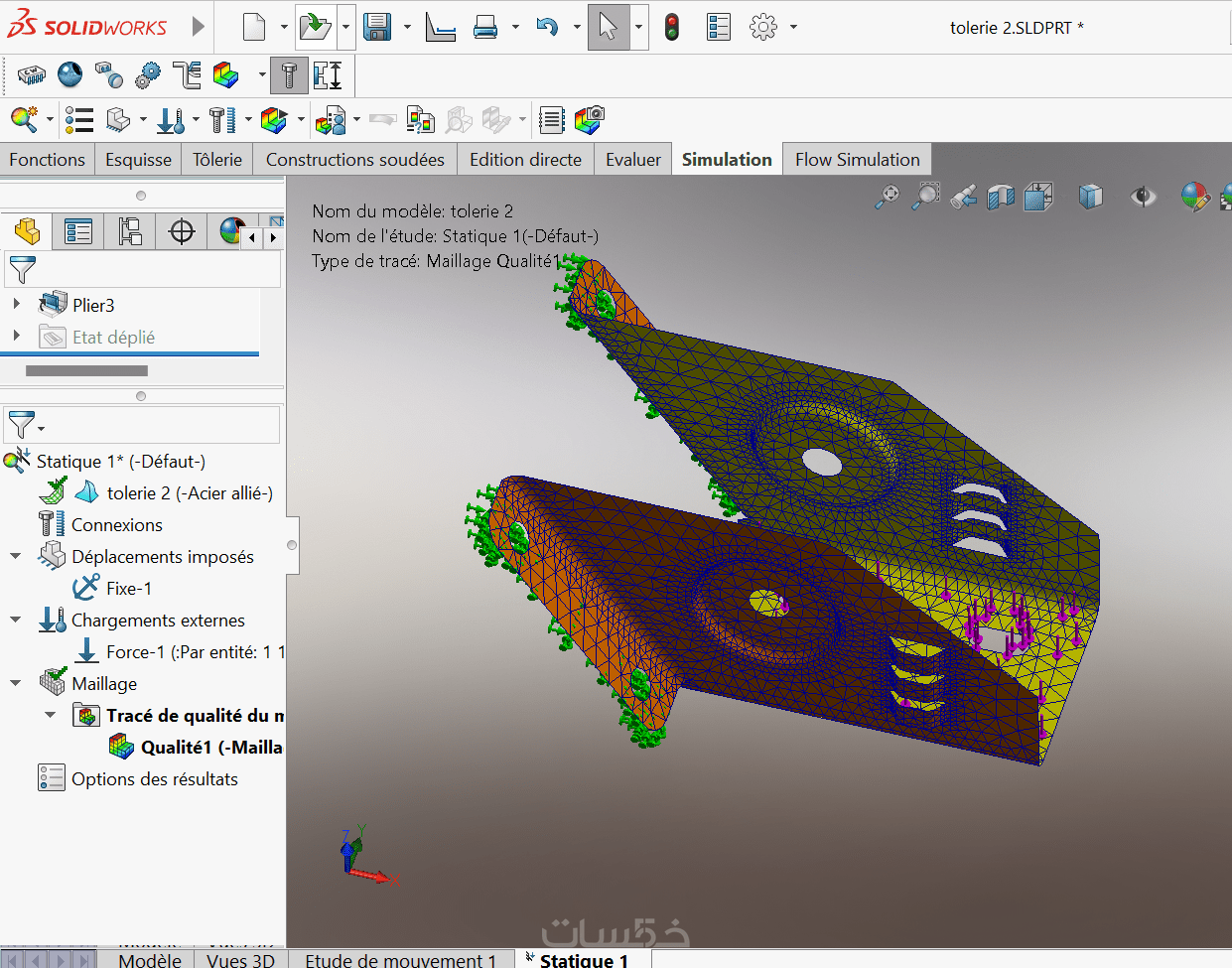Click the Rebuild traffic light icon
The height and width of the screenshot is (968, 1232).
(672, 27)
